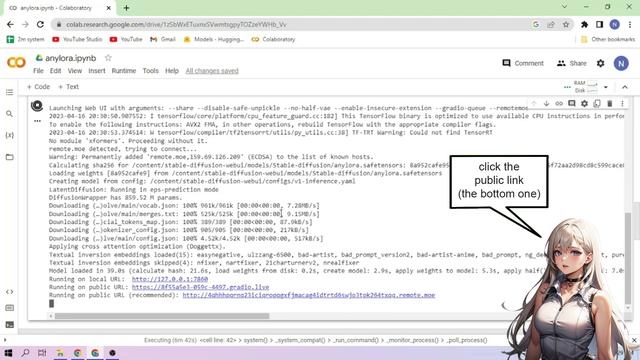The width and height of the screenshot is (640, 360).
Task: Click the address bar URL
Action: coord(176,24)
